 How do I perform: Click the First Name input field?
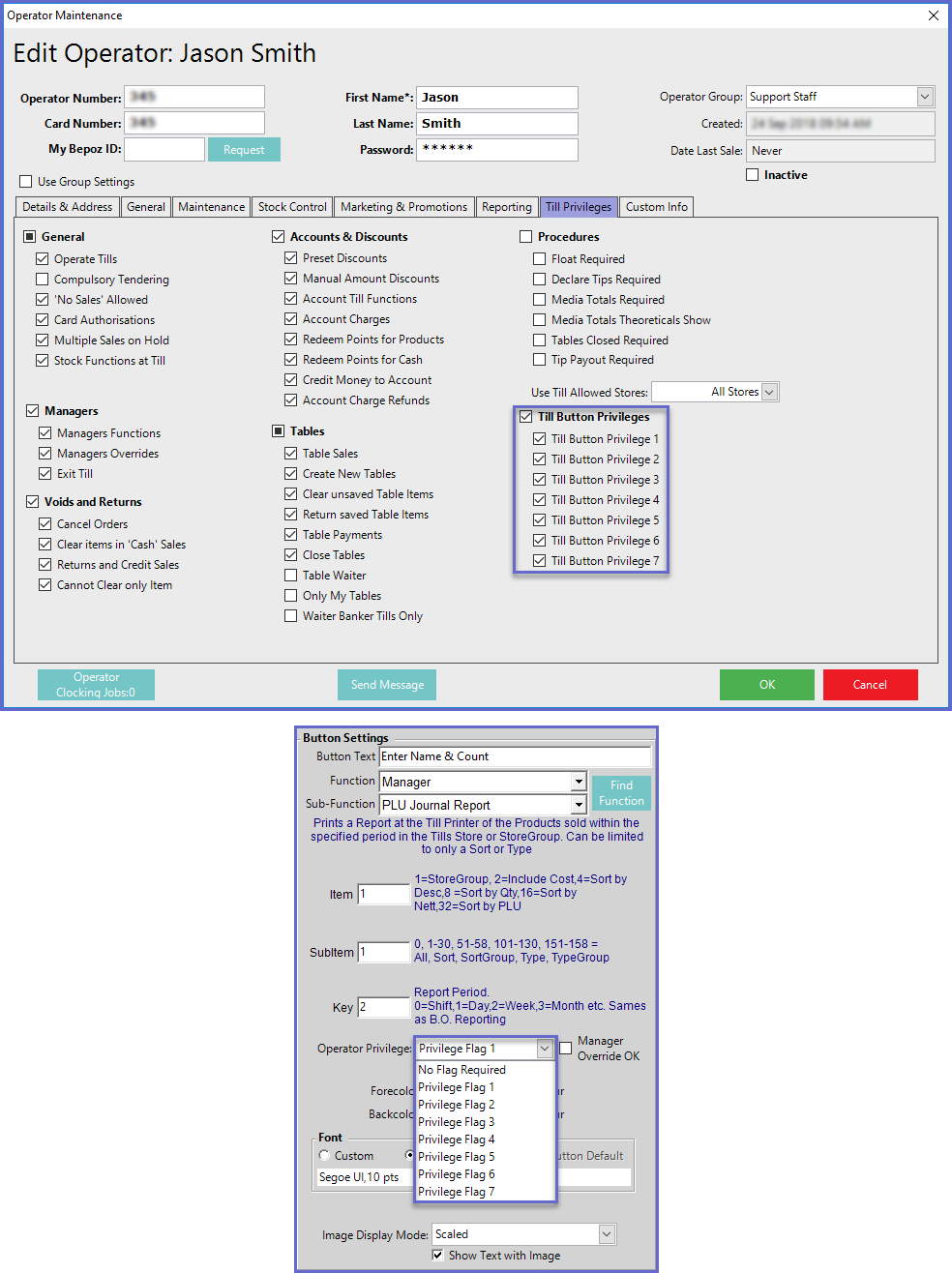[497, 98]
